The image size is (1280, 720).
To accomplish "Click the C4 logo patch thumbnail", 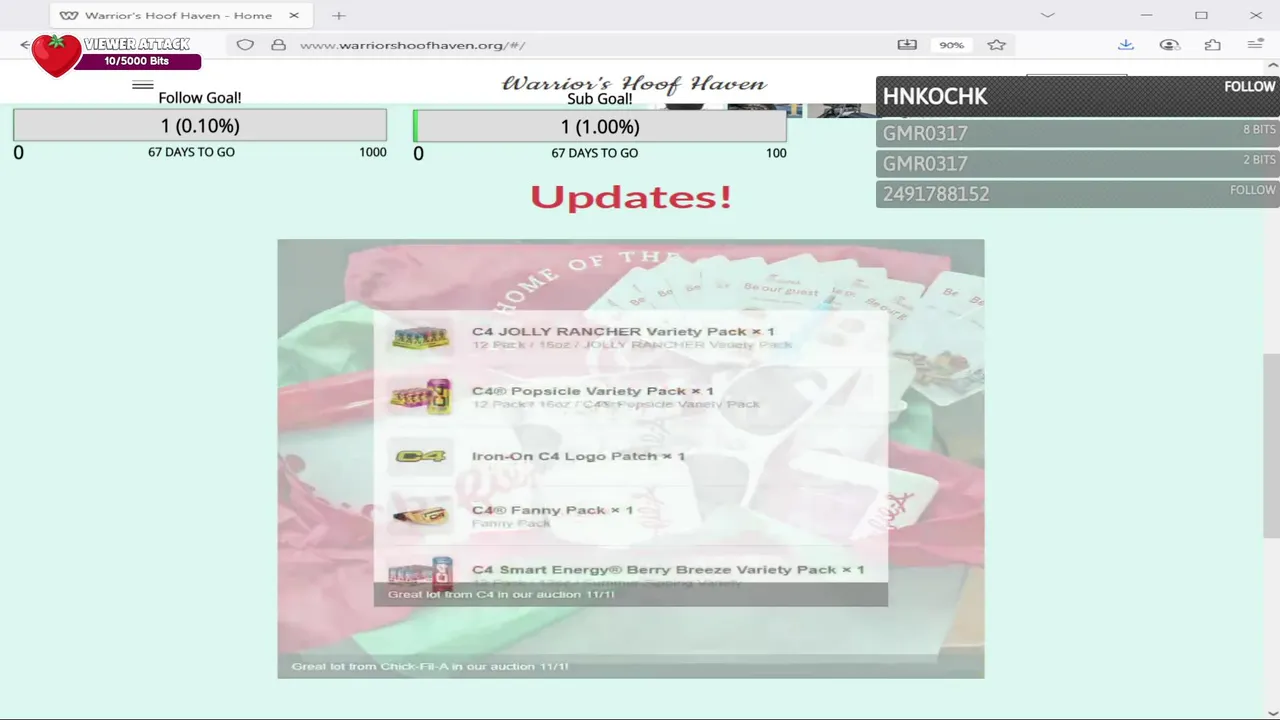I will [x=421, y=456].
